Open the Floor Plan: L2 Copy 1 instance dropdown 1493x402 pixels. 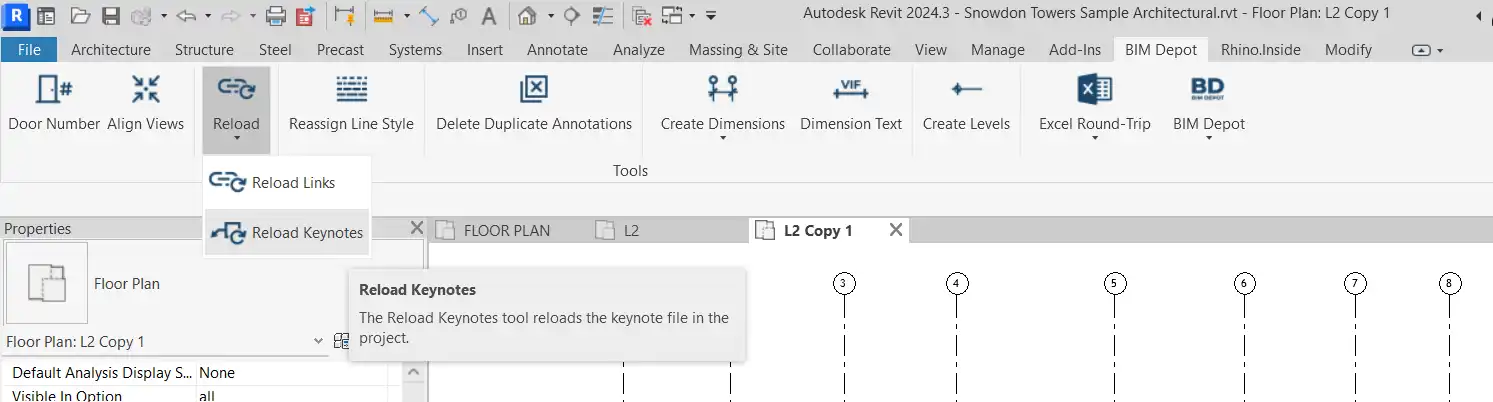click(x=165, y=341)
